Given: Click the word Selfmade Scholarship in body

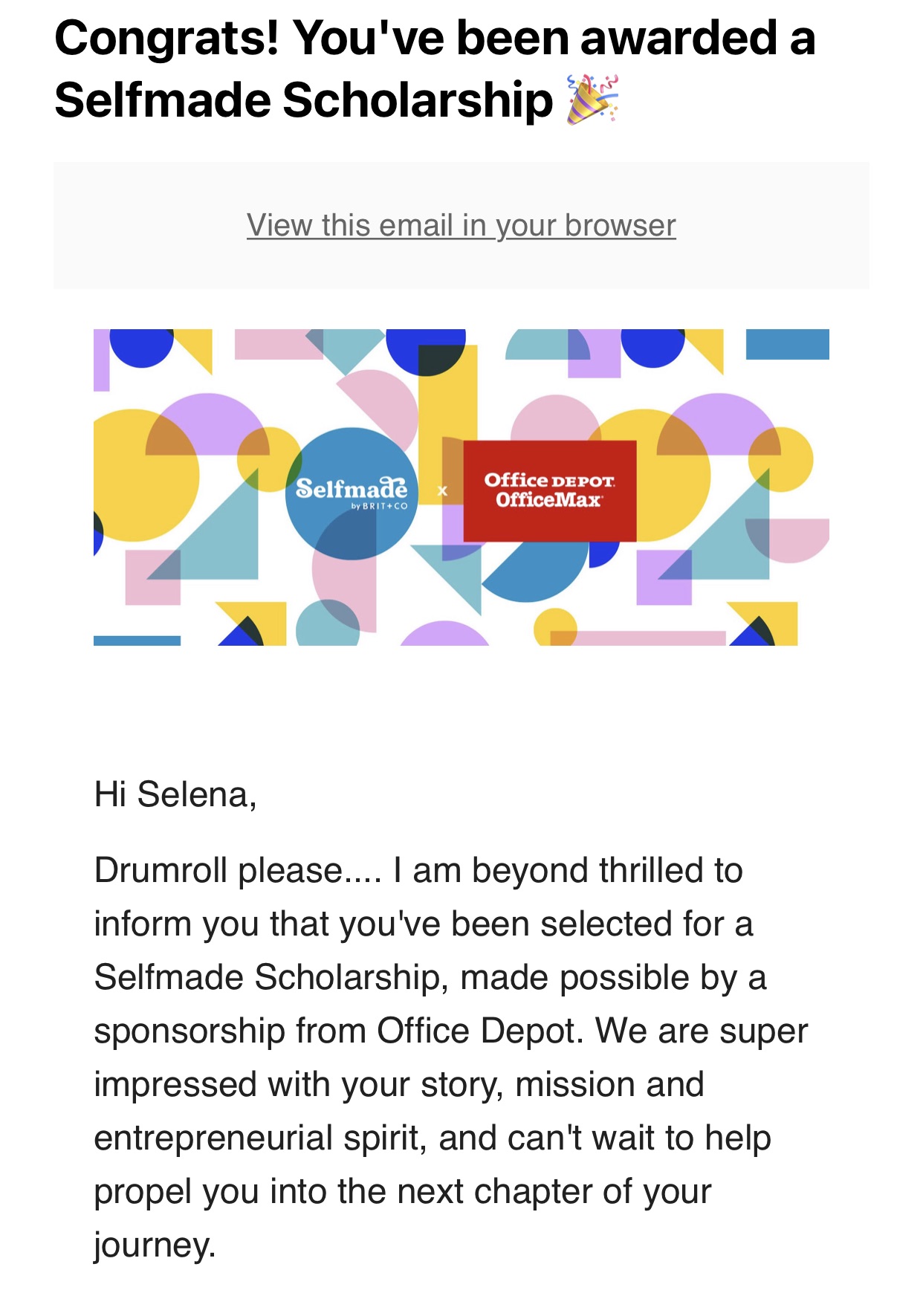Looking at the screenshot, I should 268,977.
